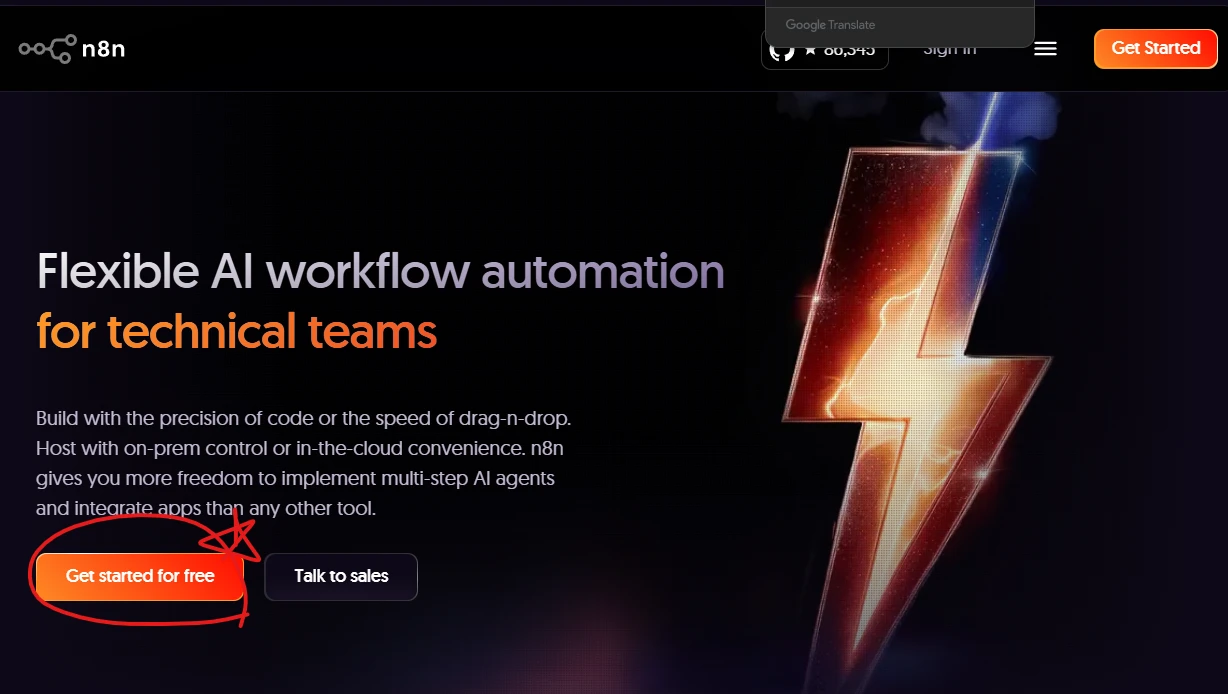The height and width of the screenshot is (694, 1228).
Task: Click the orange Get Started header button
Action: pos(1155,48)
